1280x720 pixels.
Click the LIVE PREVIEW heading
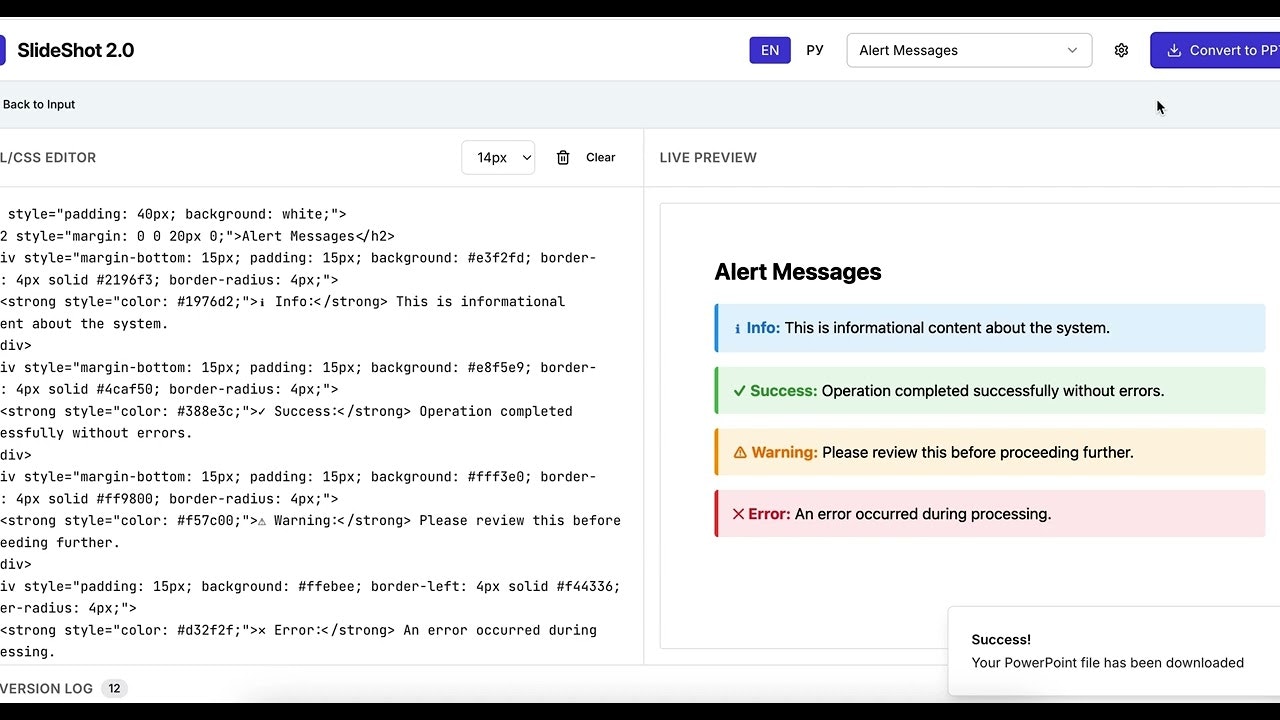[708, 157]
